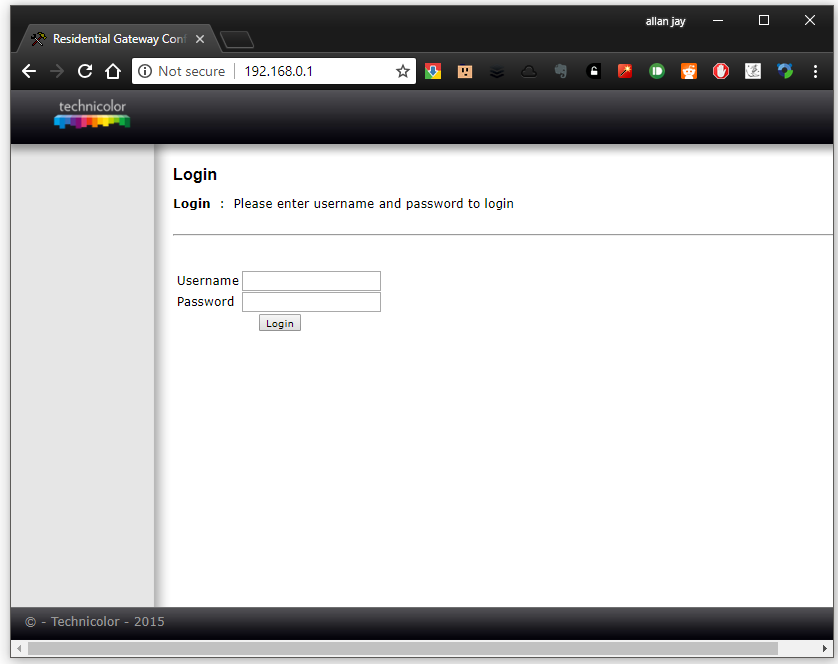This screenshot has height=664, width=838.
Task: Click the scrollbar left arrow
Action: (19, 648)
